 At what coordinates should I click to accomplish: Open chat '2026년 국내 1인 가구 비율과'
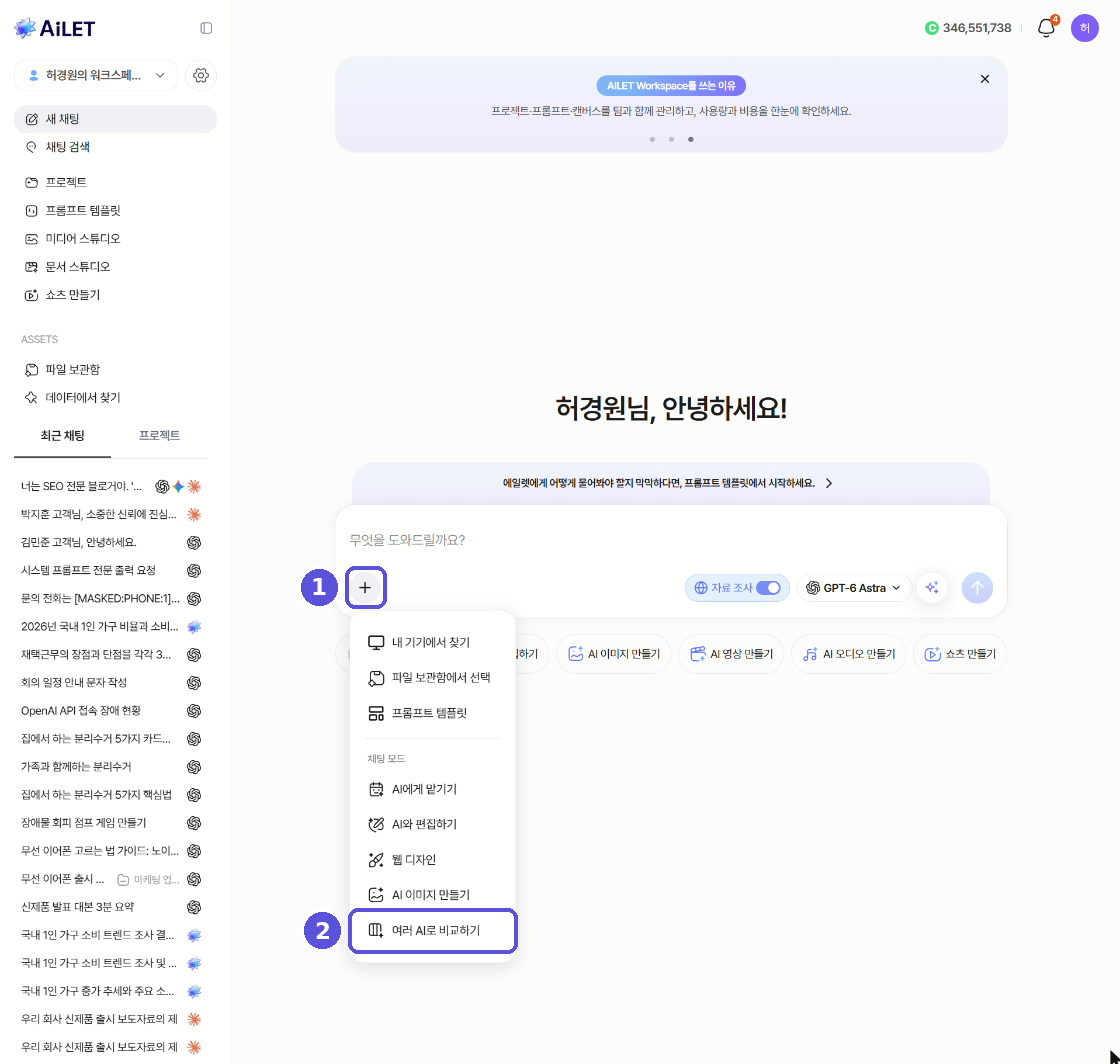[x=111, y=626]
